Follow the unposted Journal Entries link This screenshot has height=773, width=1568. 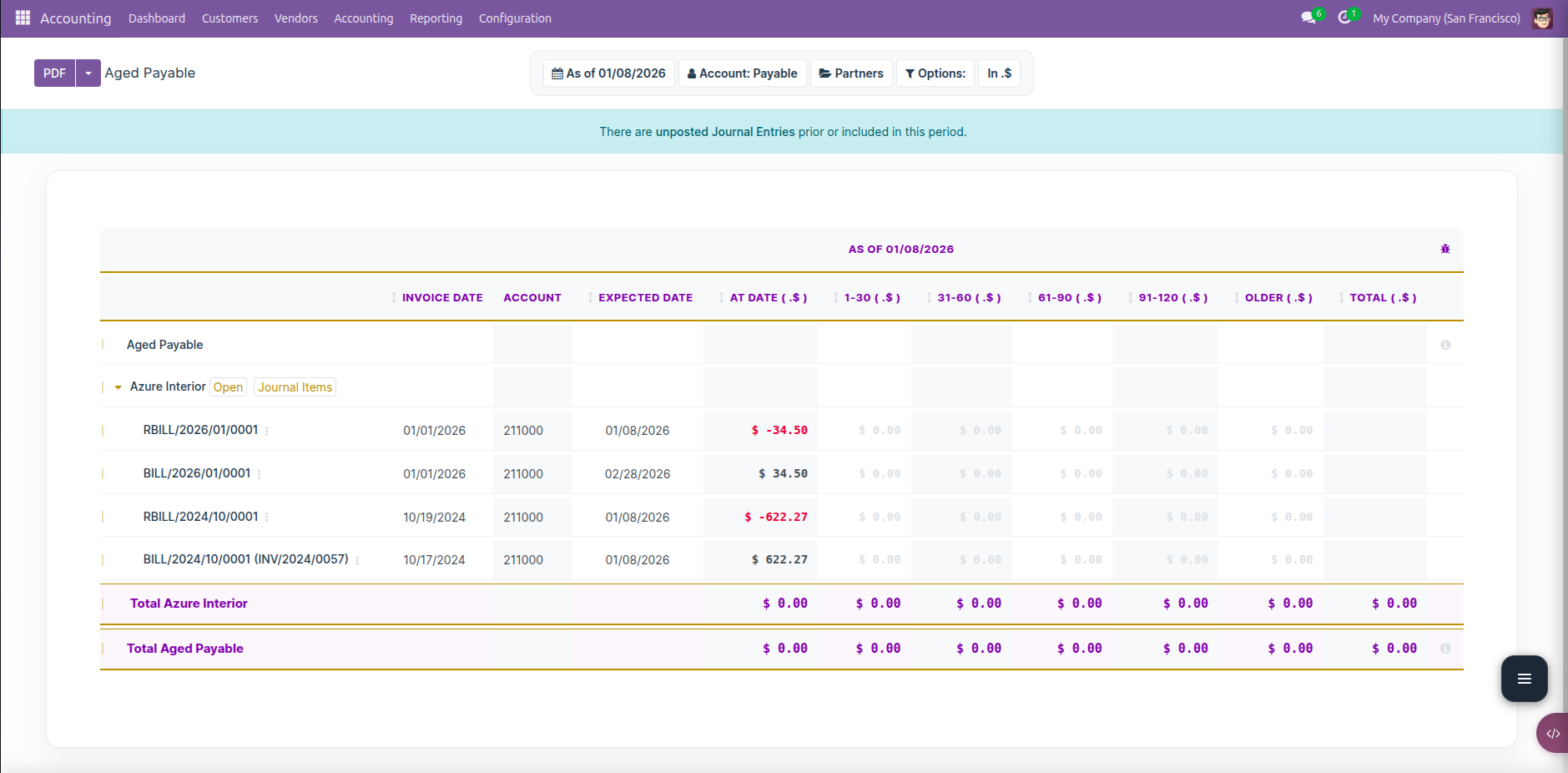[724, 132]
